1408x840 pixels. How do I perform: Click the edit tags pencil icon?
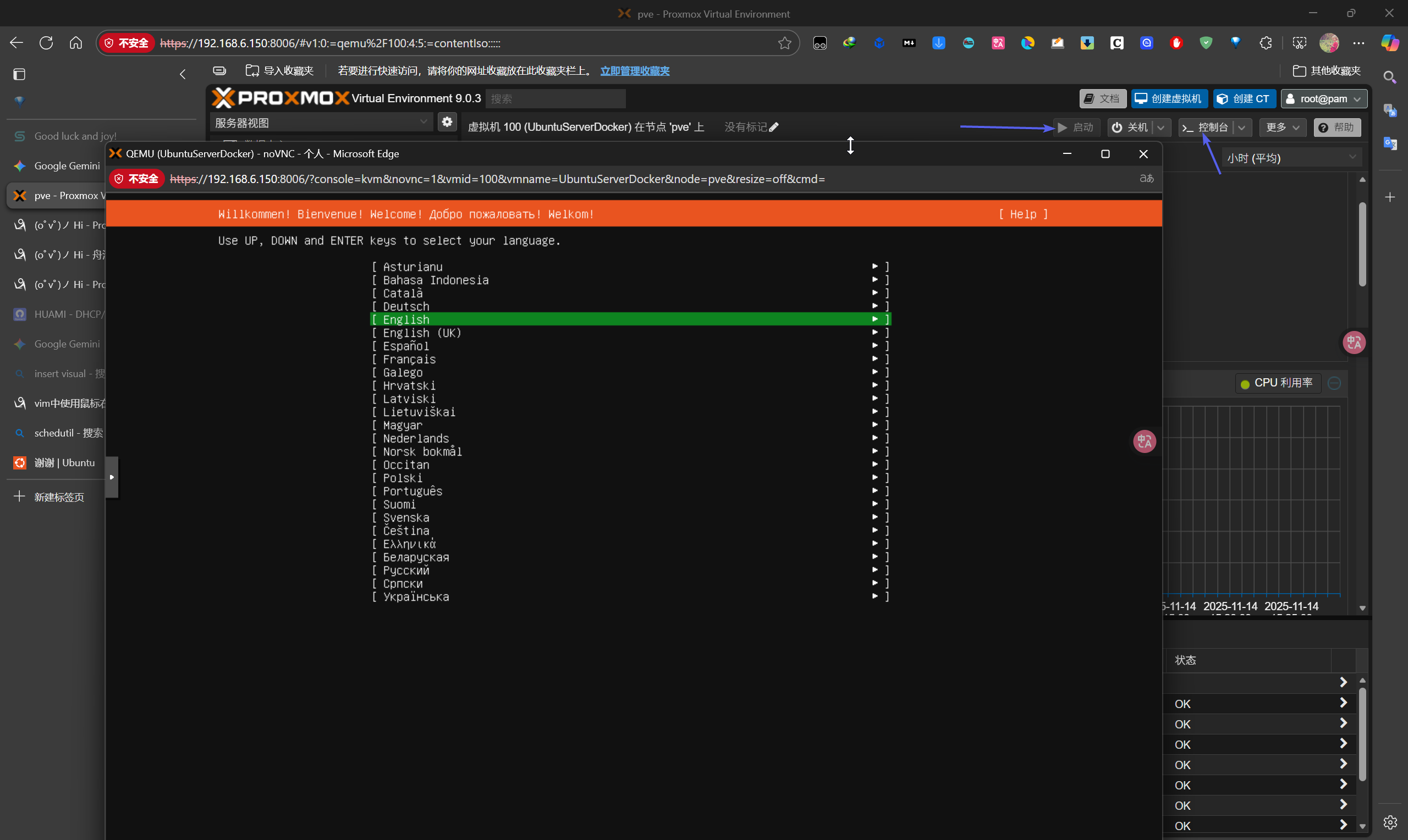[x=774, y=128]
